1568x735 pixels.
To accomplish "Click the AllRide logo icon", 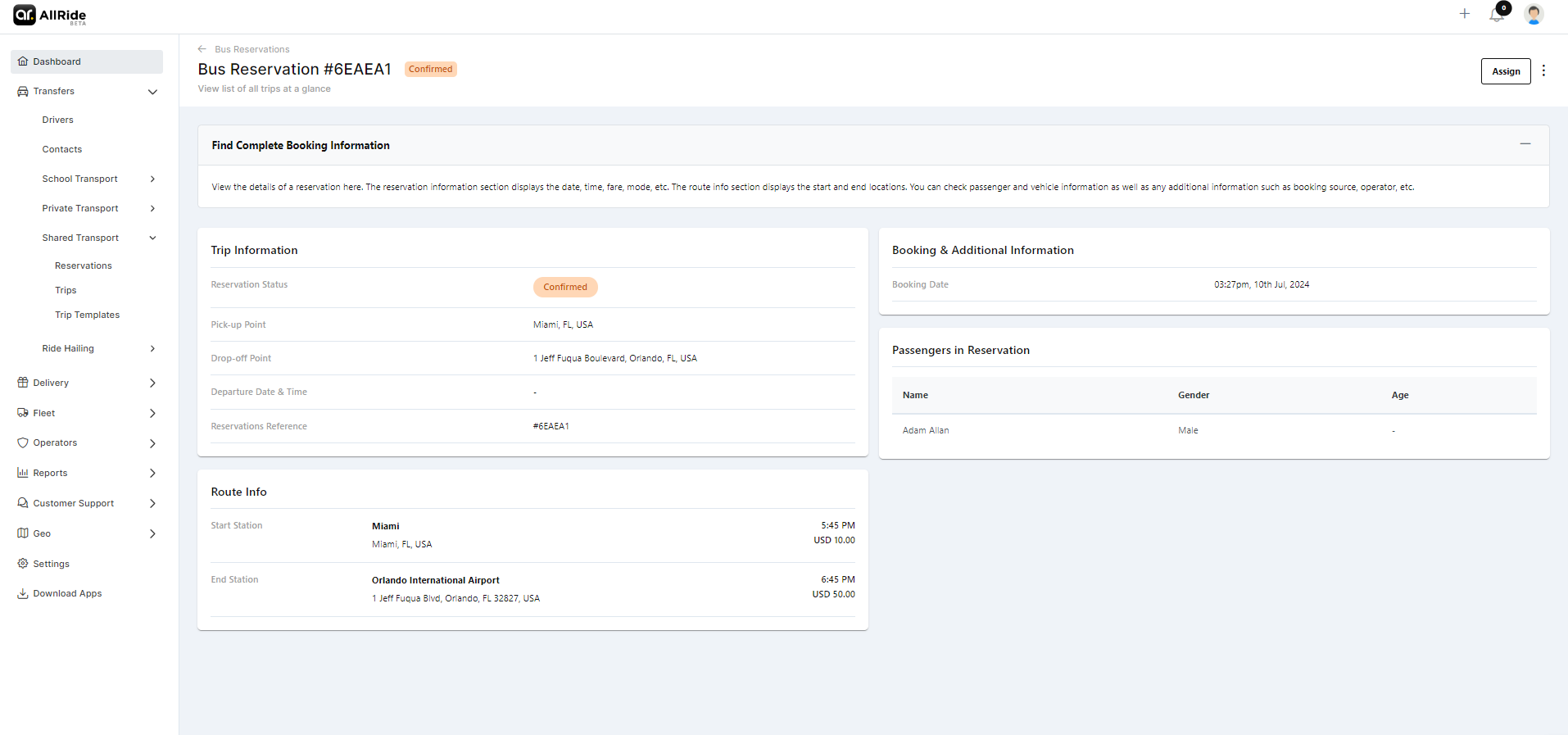I will [25, 15].
